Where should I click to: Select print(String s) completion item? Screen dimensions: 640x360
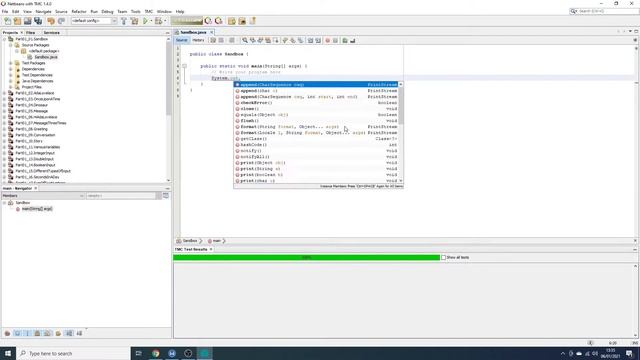point(316,169)
